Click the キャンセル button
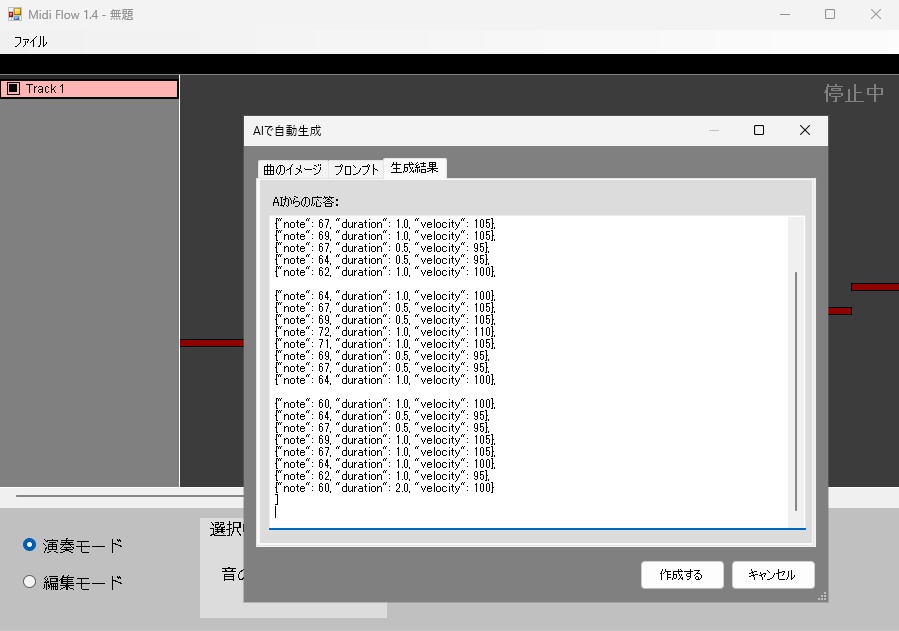 [771, 575]
